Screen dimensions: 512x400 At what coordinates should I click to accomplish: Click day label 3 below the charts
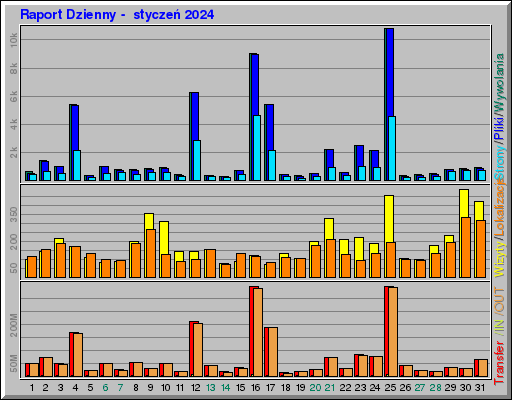point(61,388)
